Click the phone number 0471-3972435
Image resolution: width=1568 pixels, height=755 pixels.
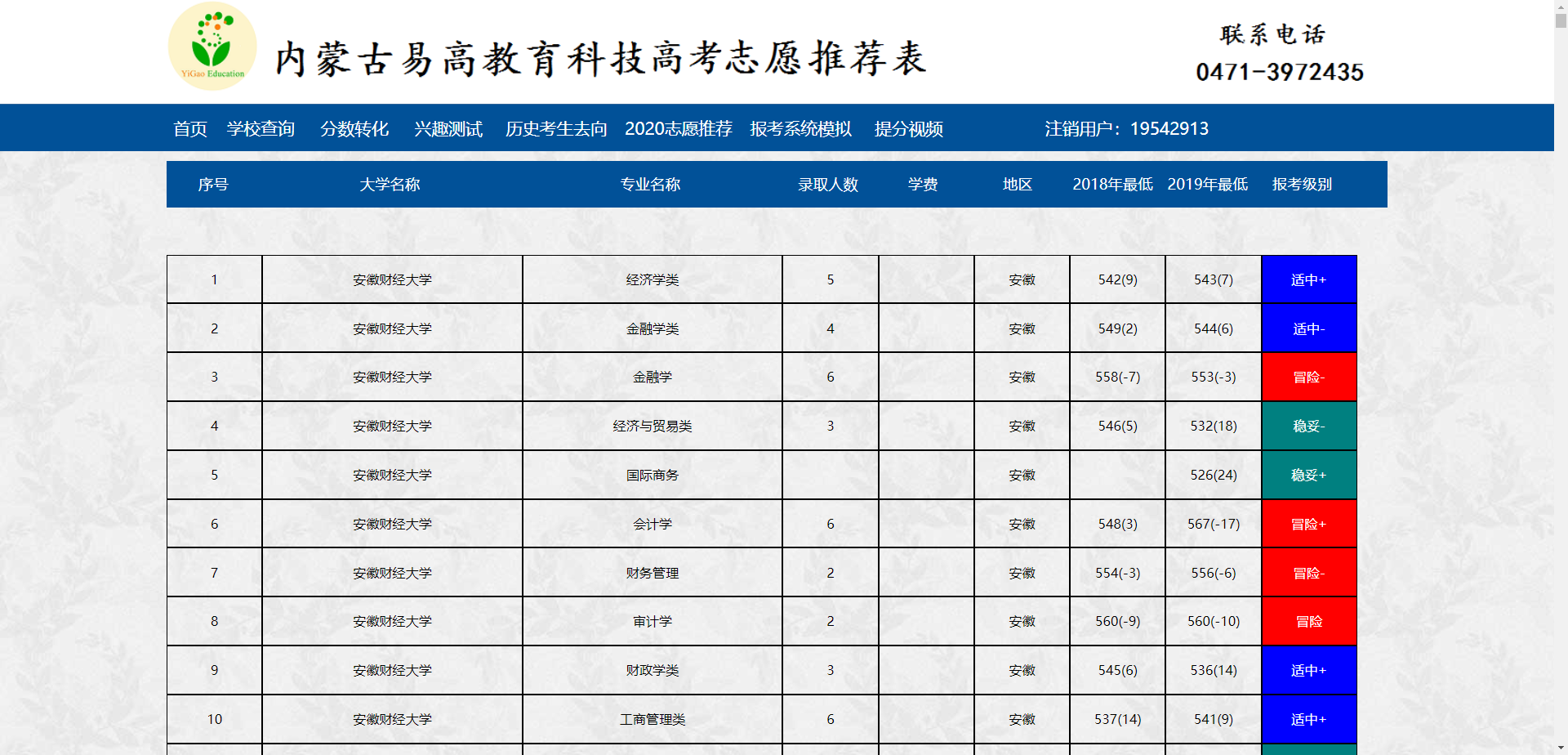pyautogui.click(x=1280, y=72)
